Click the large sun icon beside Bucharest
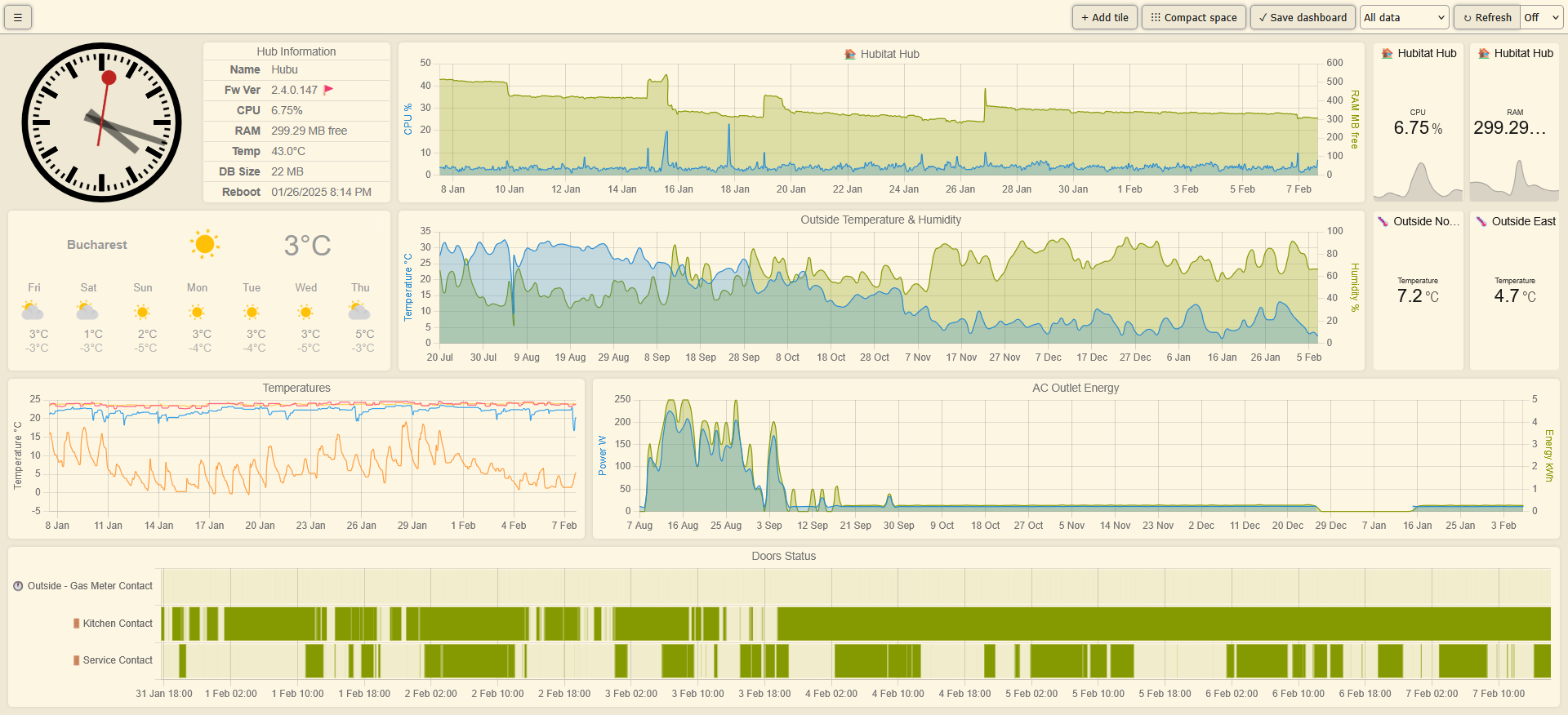Image resolution: width=1568 pixels, height=715 pixels. [205, 244]
